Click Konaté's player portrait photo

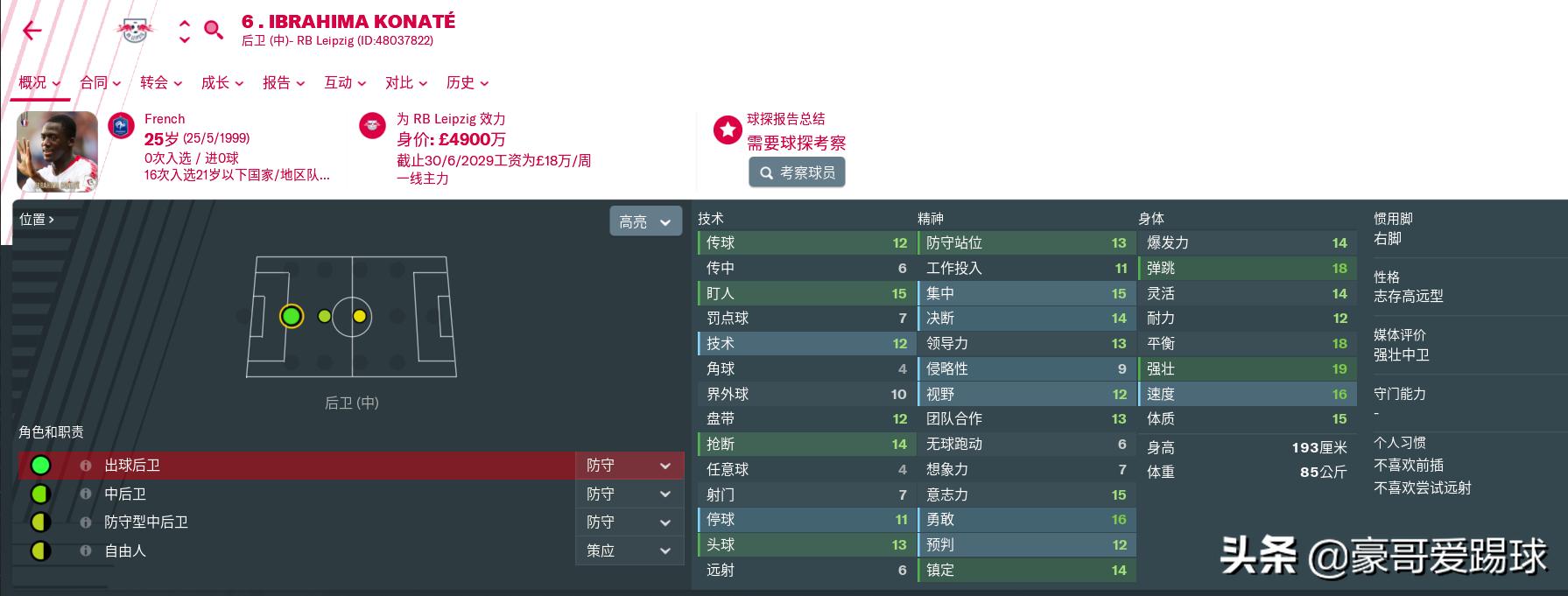(56, 150)
